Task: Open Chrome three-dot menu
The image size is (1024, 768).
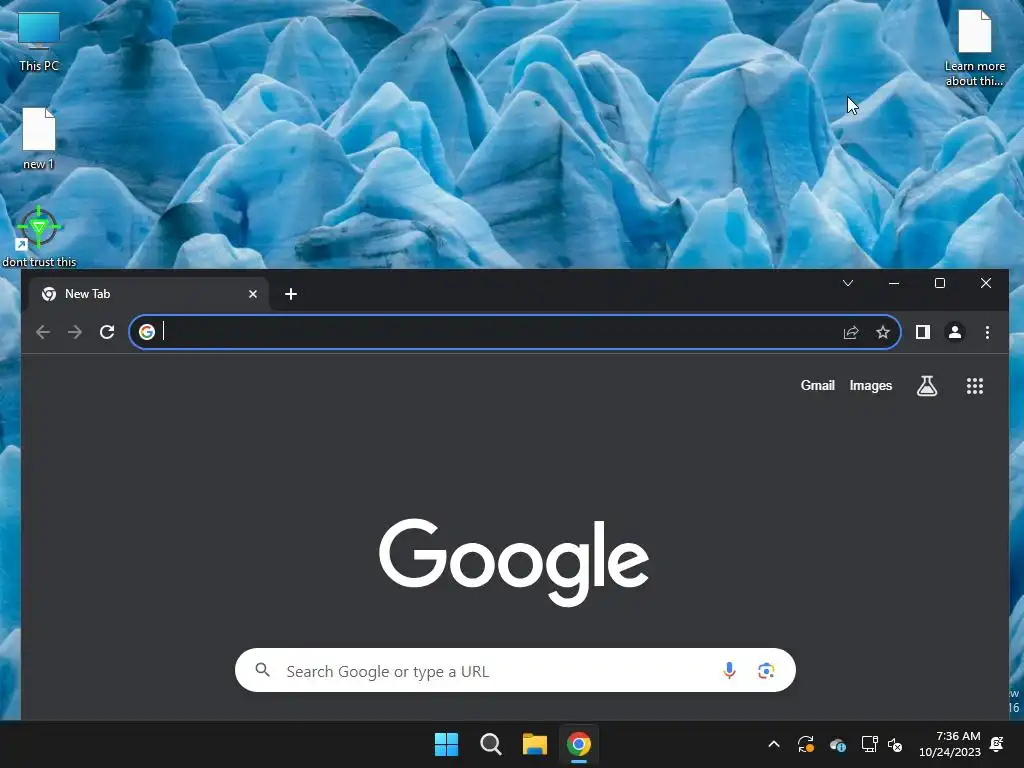Action: click(x=987, y=332)
